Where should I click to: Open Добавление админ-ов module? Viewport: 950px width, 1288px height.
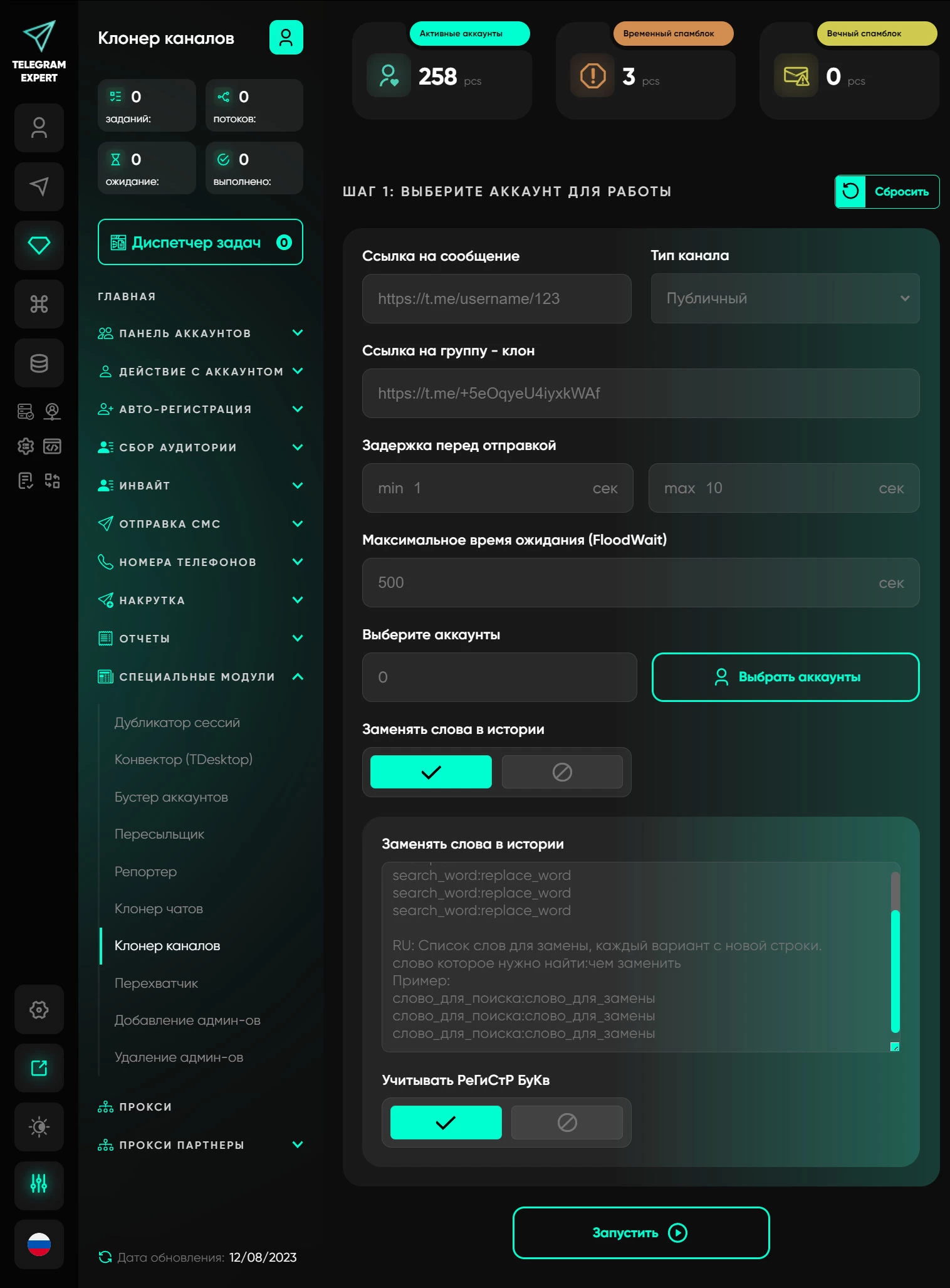[187, 1020]
